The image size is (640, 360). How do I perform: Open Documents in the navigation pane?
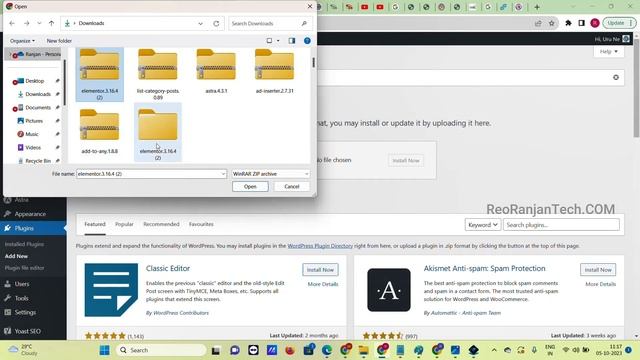[x=38, y=108]
